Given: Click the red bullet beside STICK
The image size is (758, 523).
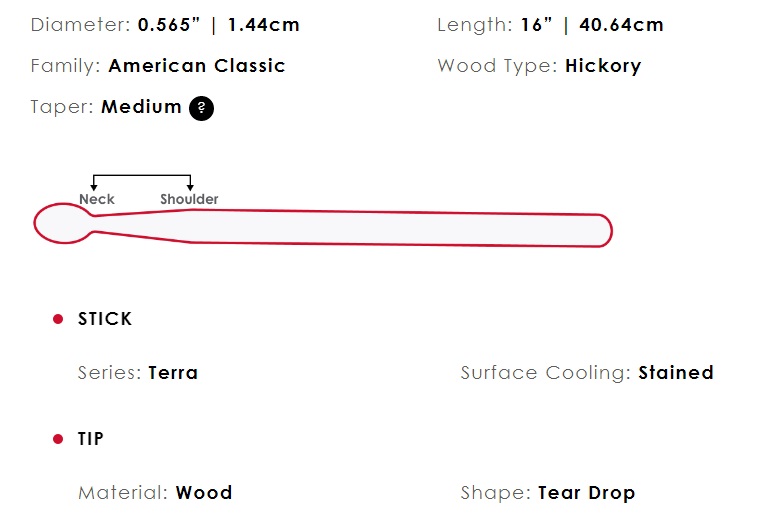Looking at the screenshot, I should 58,319.
